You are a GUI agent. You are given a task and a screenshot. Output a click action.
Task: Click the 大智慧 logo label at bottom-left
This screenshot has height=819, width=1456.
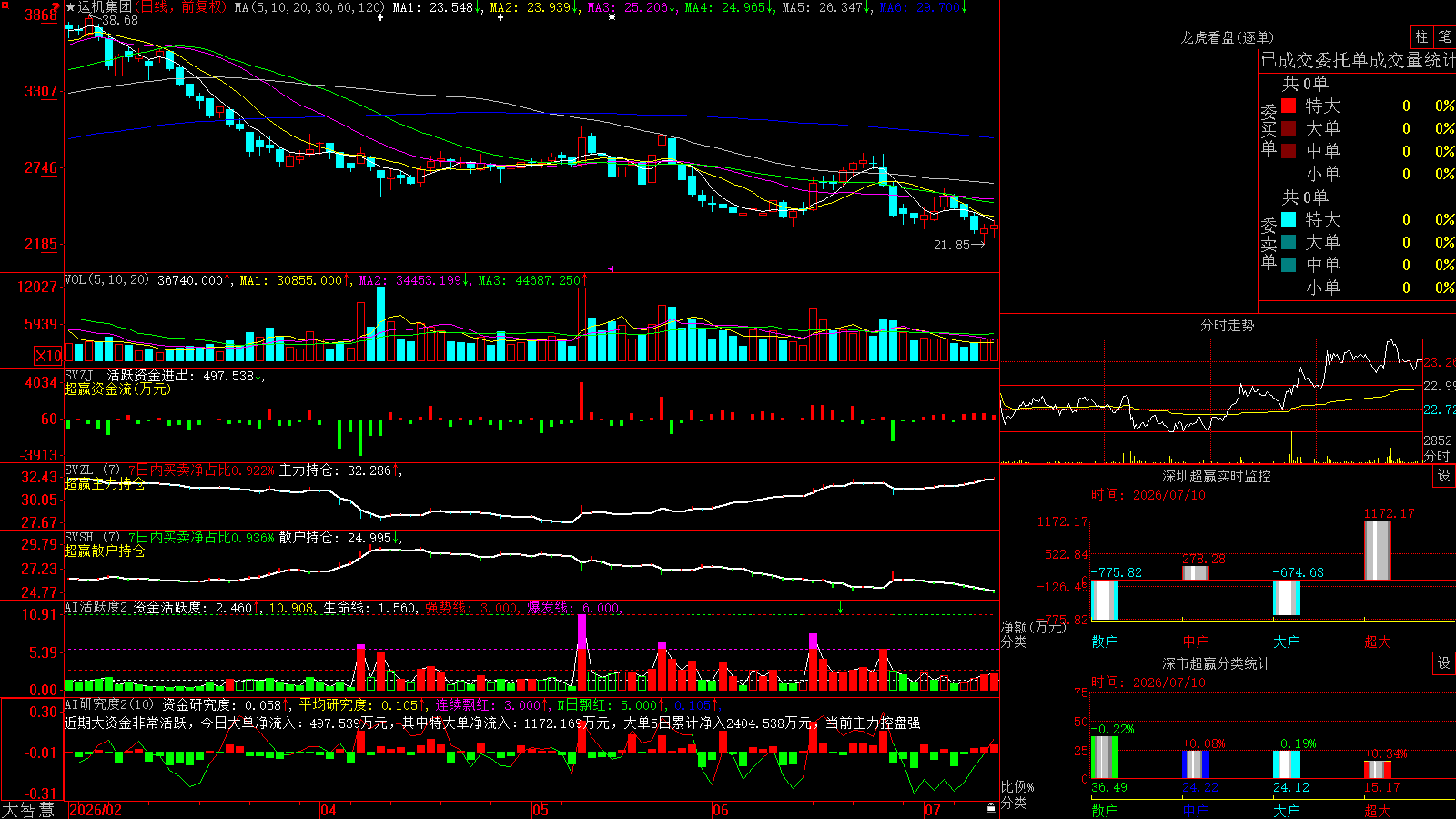coord(28,810)
